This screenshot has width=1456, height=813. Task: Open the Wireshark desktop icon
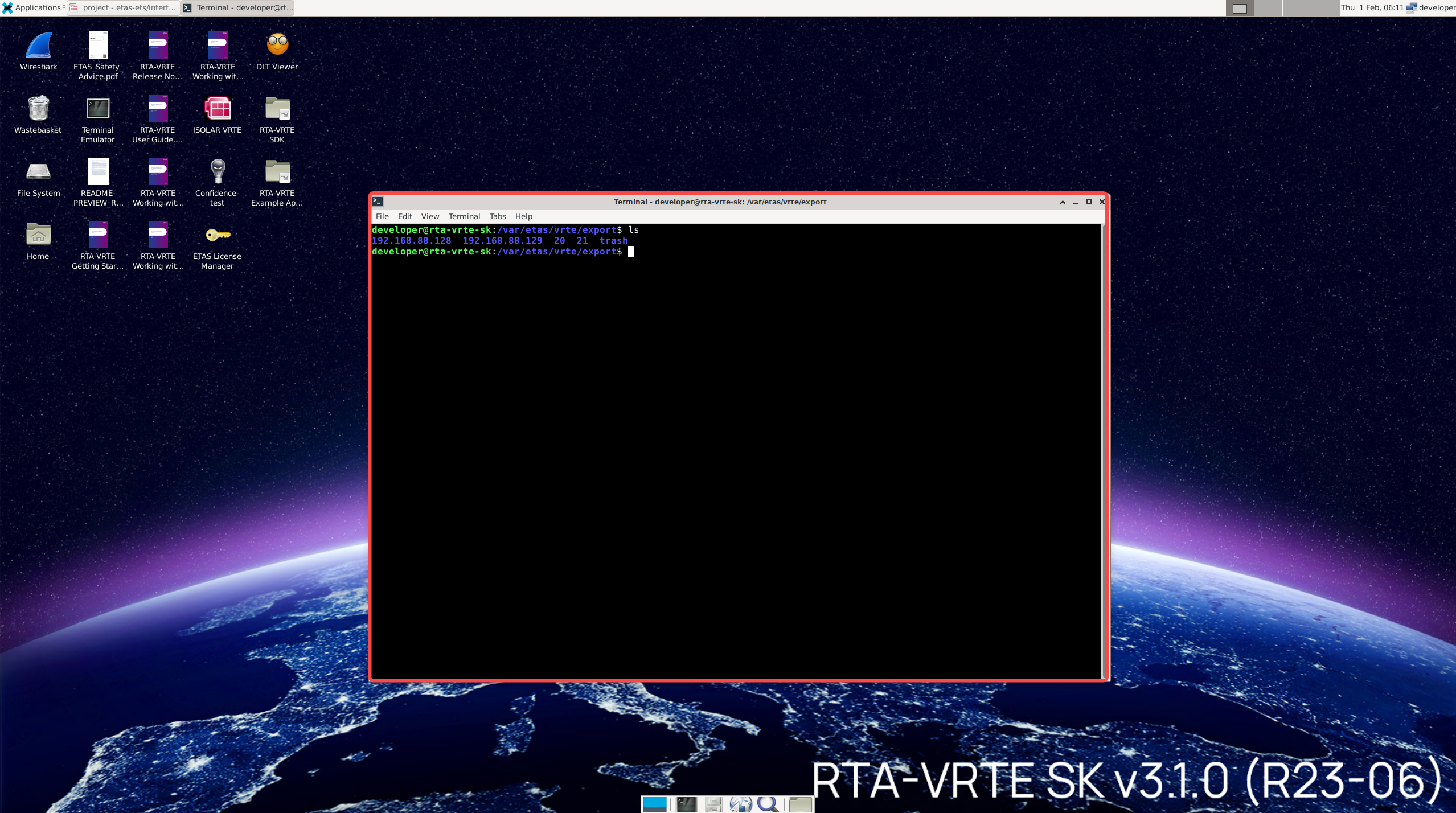[x=38, y=46]
